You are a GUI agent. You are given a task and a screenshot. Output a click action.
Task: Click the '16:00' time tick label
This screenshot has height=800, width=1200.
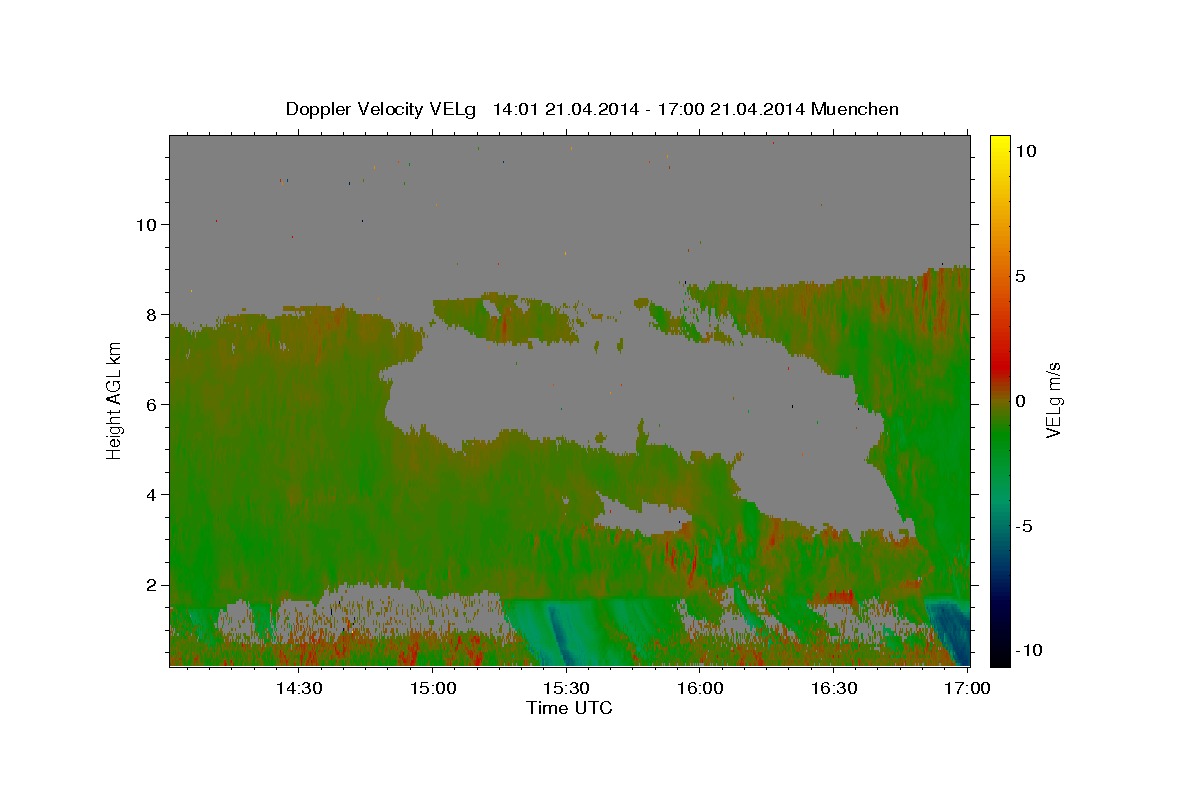click(x=700, y=689)
